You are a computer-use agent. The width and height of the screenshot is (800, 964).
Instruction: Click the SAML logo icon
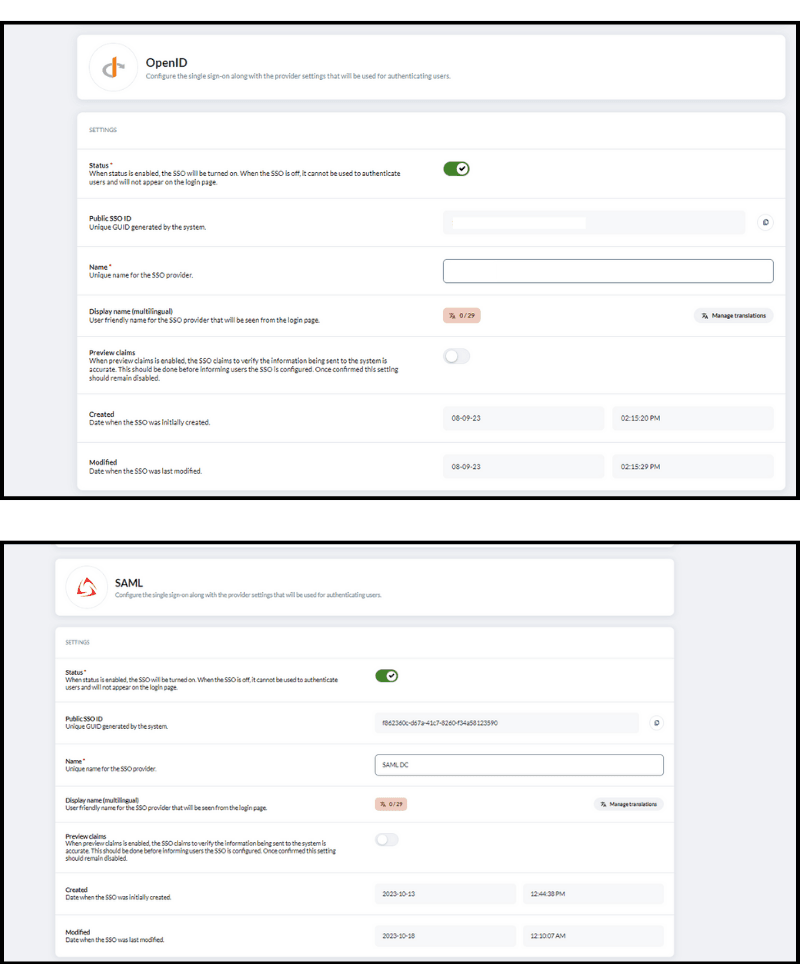click(x=87, y=588)
